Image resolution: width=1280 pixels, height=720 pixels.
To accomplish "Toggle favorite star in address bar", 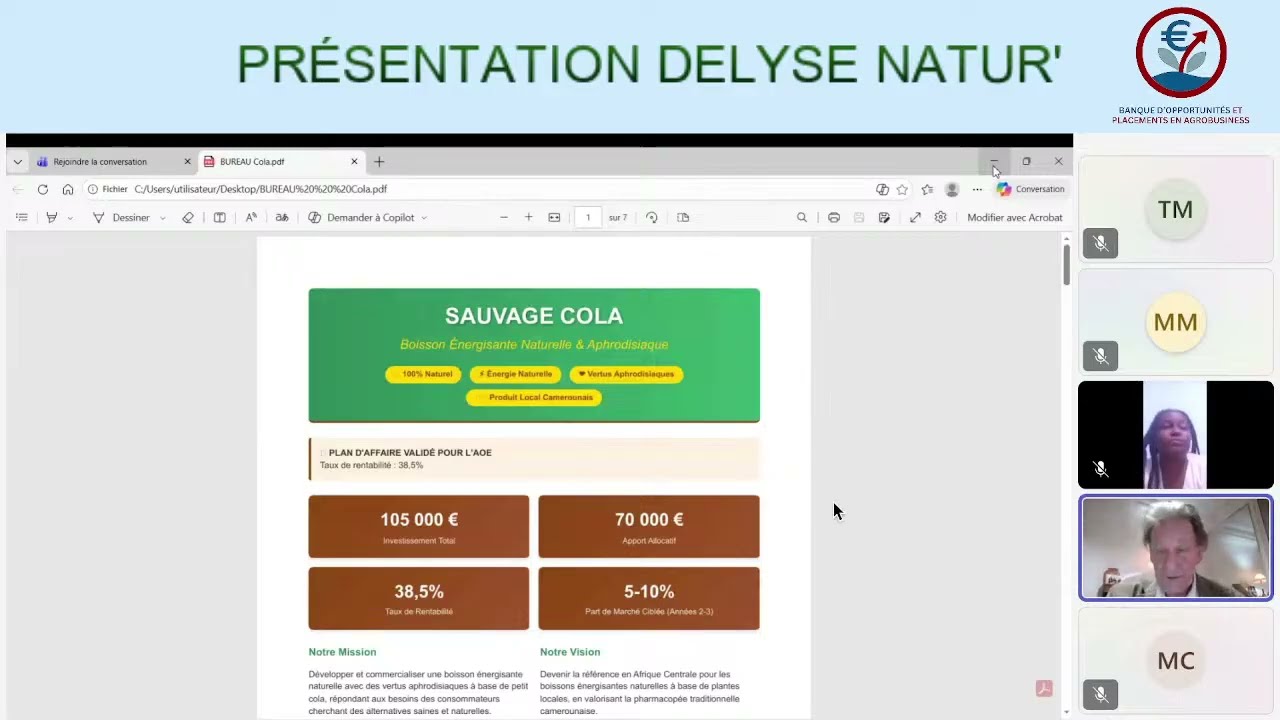I will (902, 189).
